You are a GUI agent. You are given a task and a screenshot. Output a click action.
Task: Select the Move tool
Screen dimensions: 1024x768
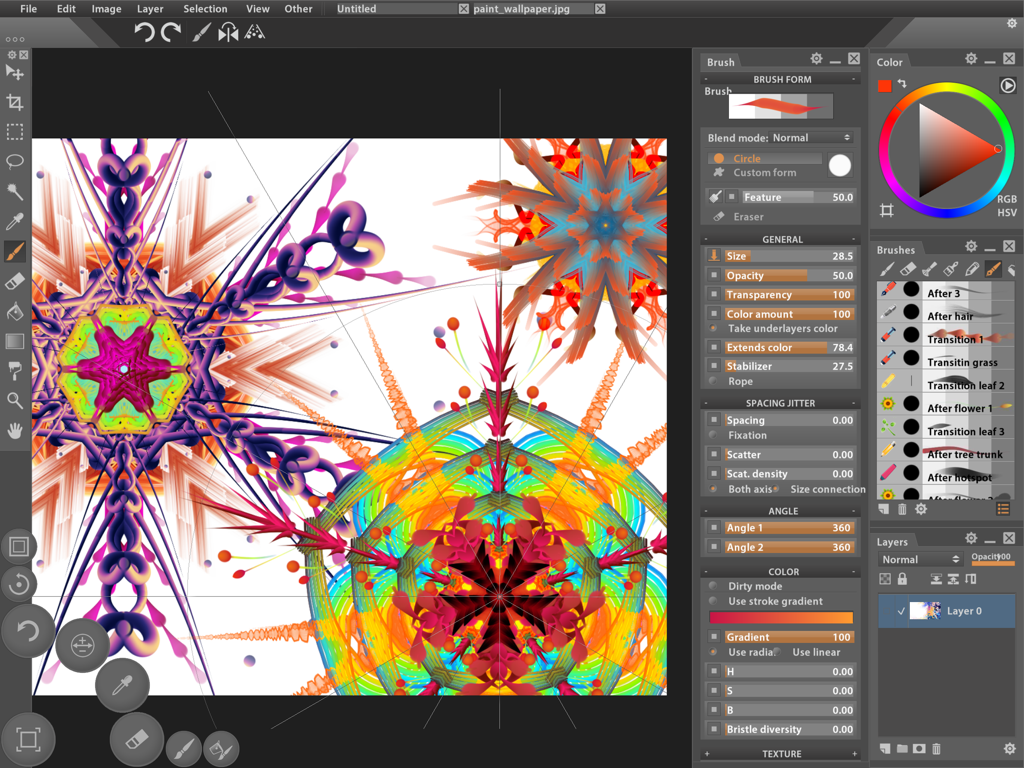15,72
